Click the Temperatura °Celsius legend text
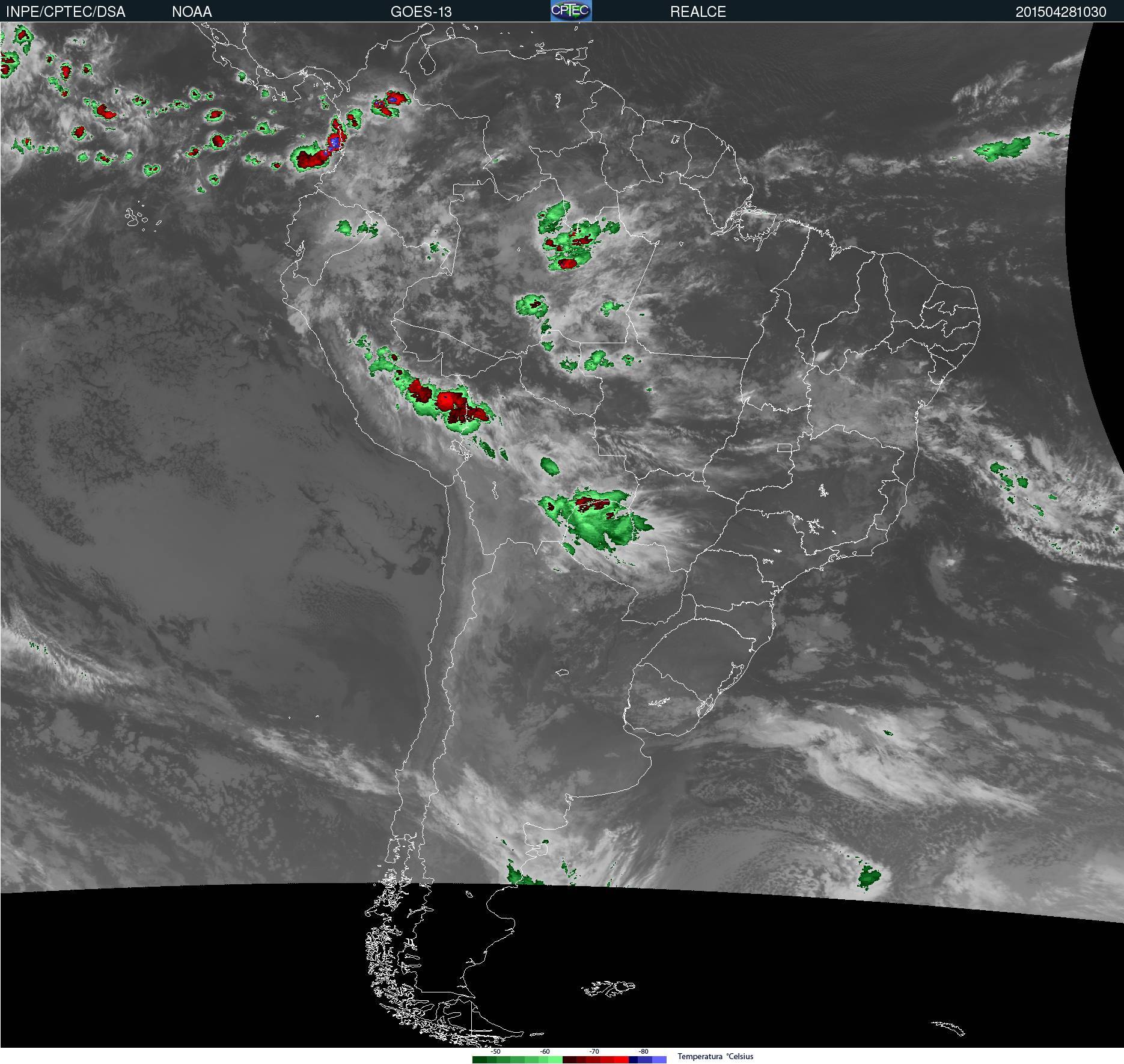Screen dimensions: 1124x1064 pyautogui.click(x=715, y=1056)
